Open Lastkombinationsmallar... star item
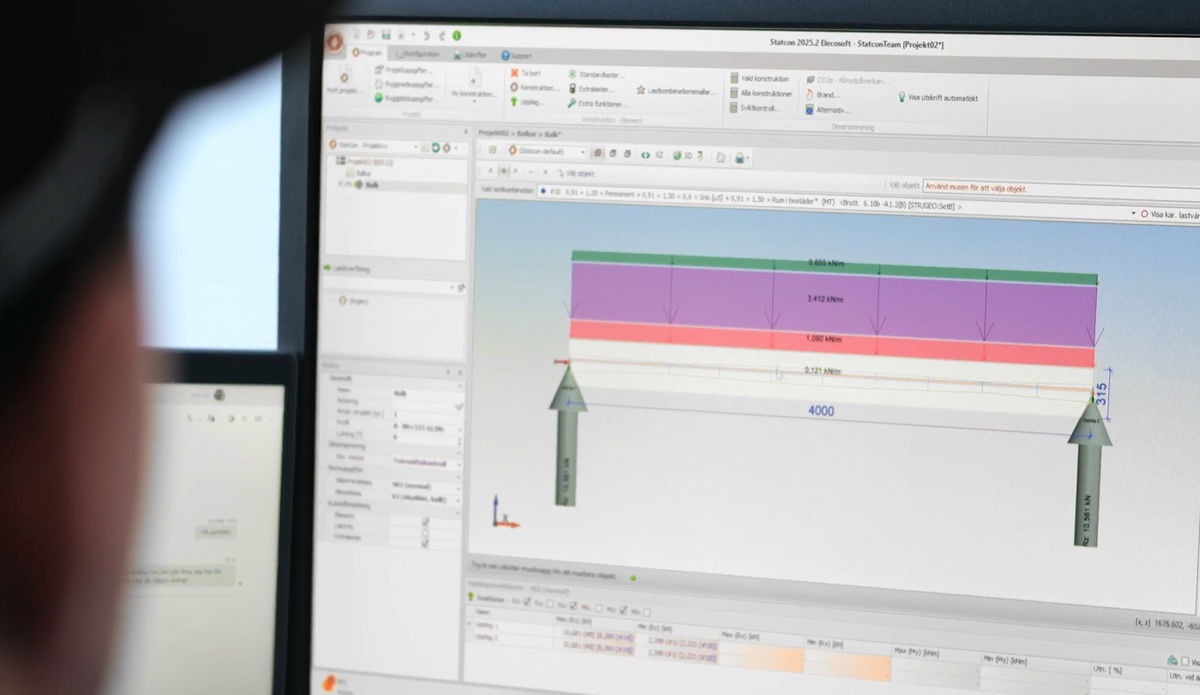This screenshot has height=695, width=1200. (677, 90)
